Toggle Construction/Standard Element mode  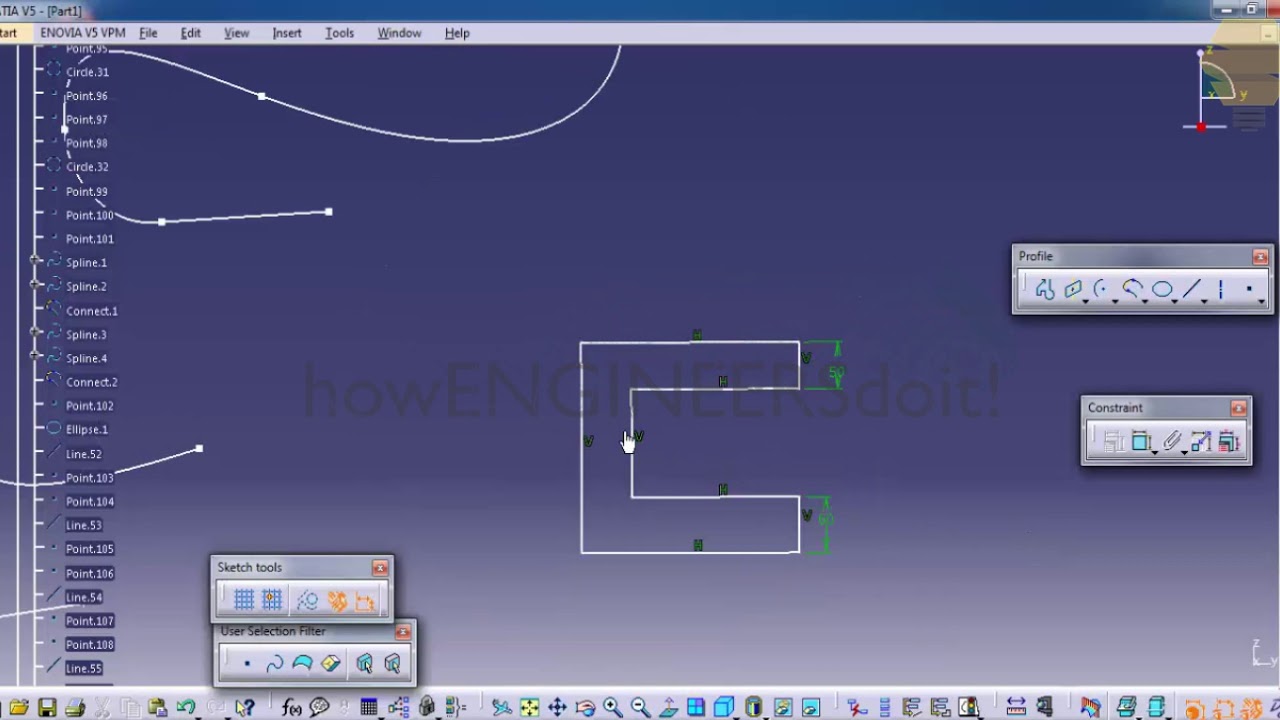[x=307, y=600]
